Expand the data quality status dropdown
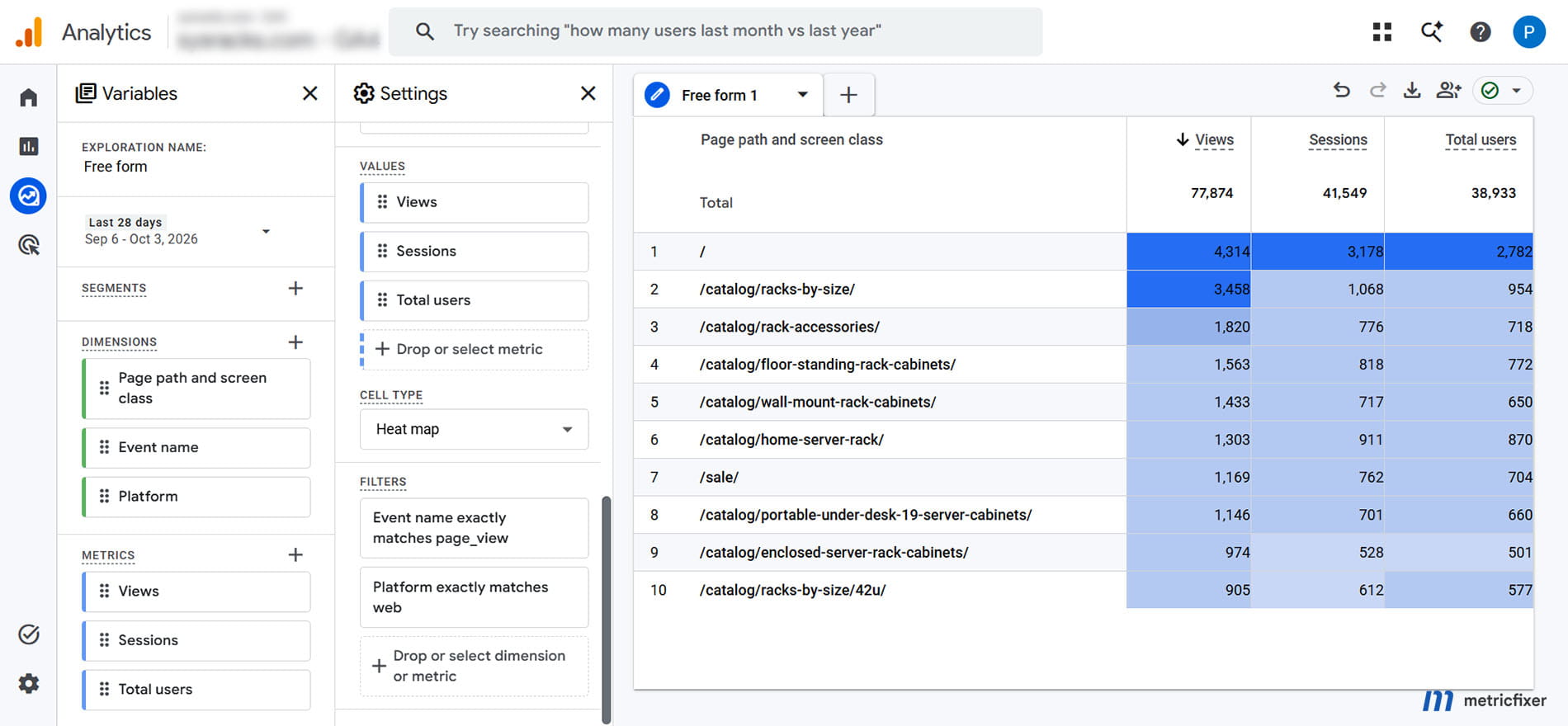The image size is (1568, 726). (x=1516, y=91)
